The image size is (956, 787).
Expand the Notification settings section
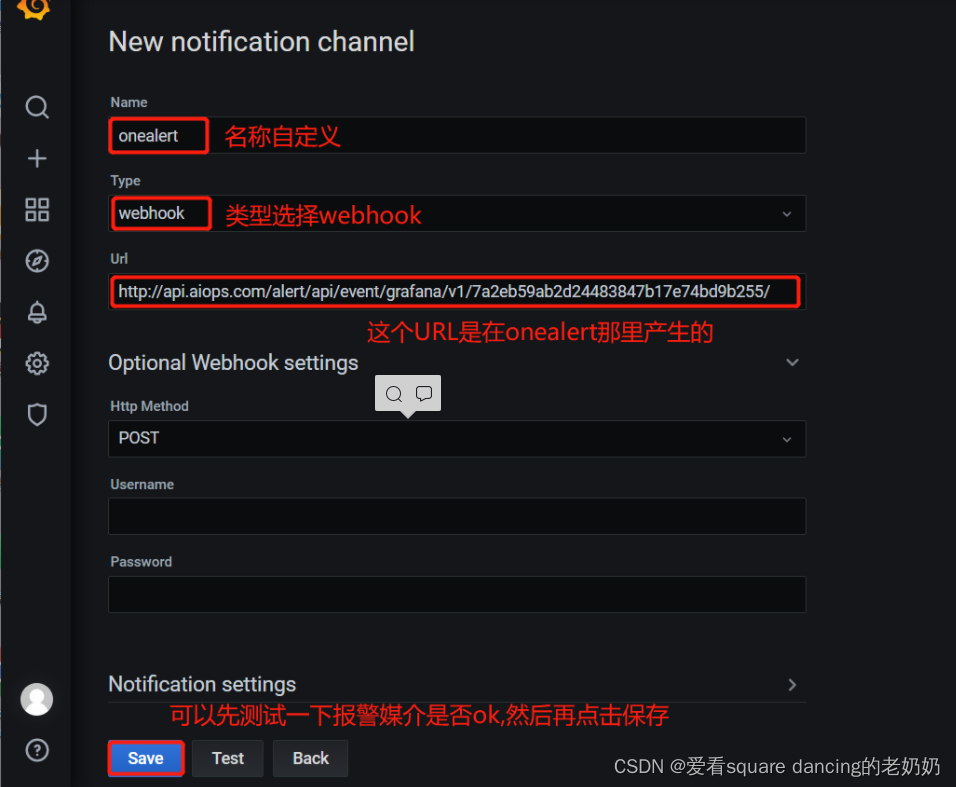792,685
